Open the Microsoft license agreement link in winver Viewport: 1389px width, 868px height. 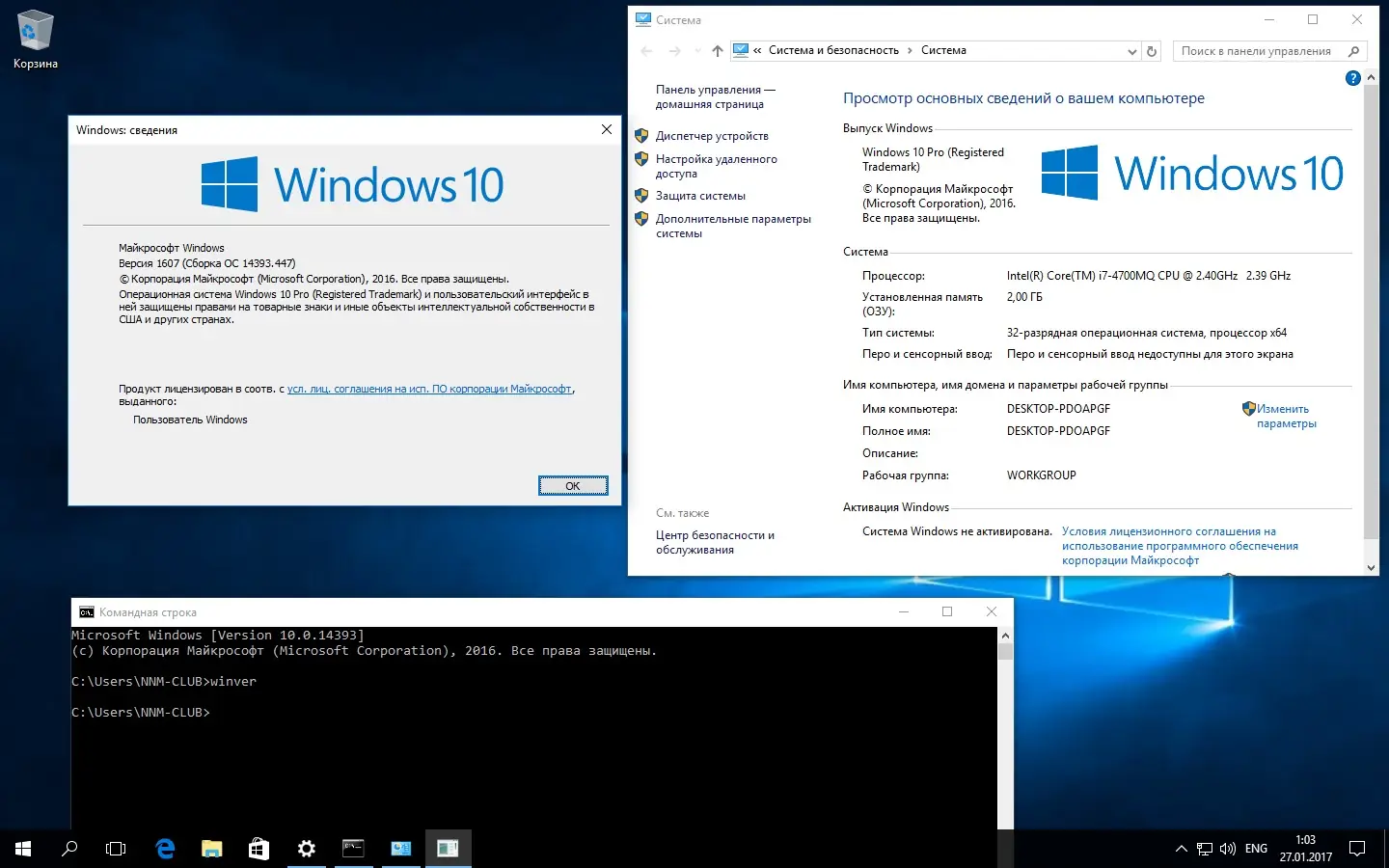click(x=430, y=389)
